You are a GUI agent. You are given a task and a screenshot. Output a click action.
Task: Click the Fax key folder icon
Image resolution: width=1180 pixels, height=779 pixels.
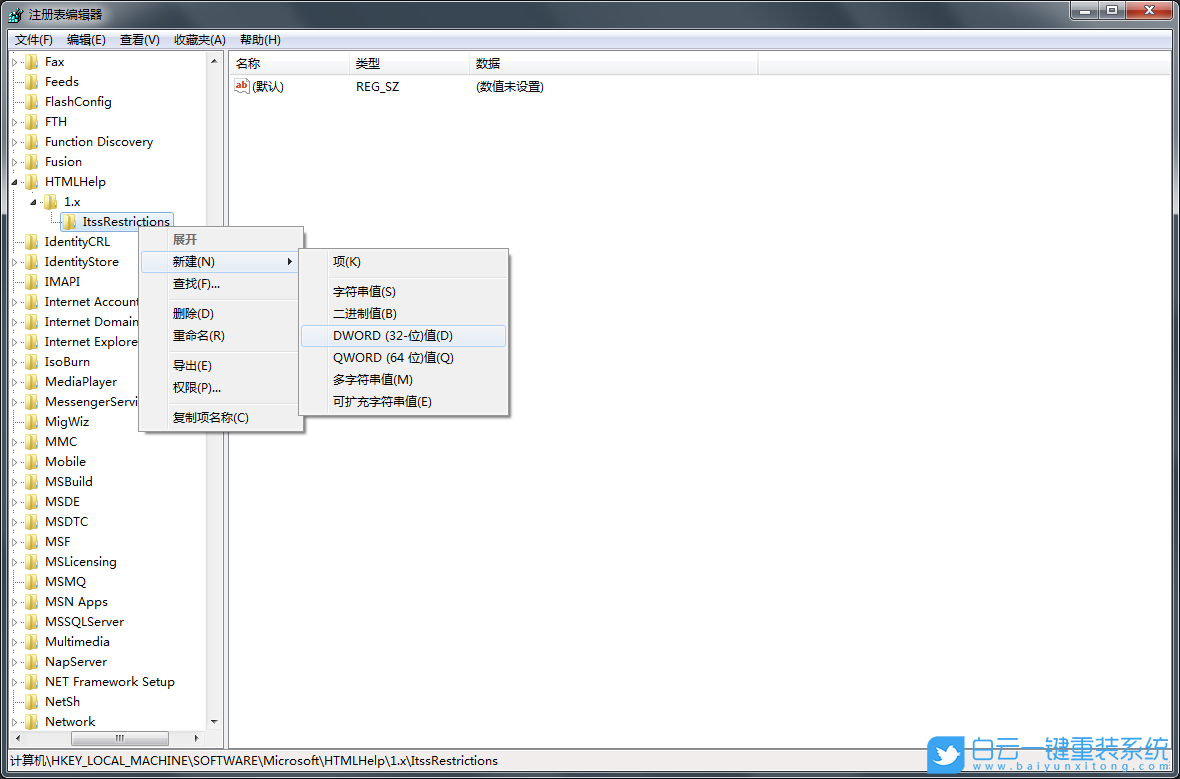pyautogui.click(x=31, y=61)
